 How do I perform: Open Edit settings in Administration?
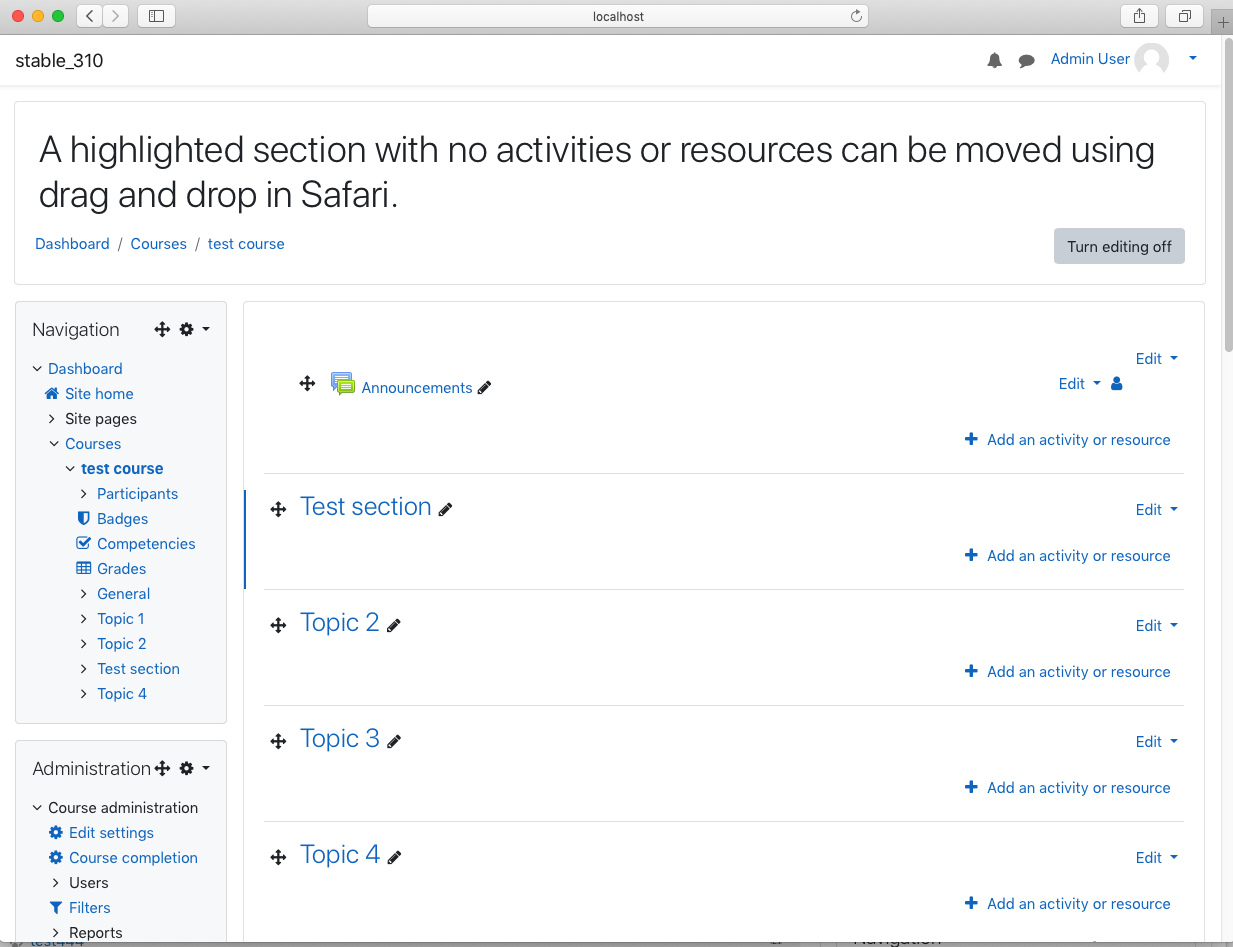pyautogui.click(x=111, y=833)
